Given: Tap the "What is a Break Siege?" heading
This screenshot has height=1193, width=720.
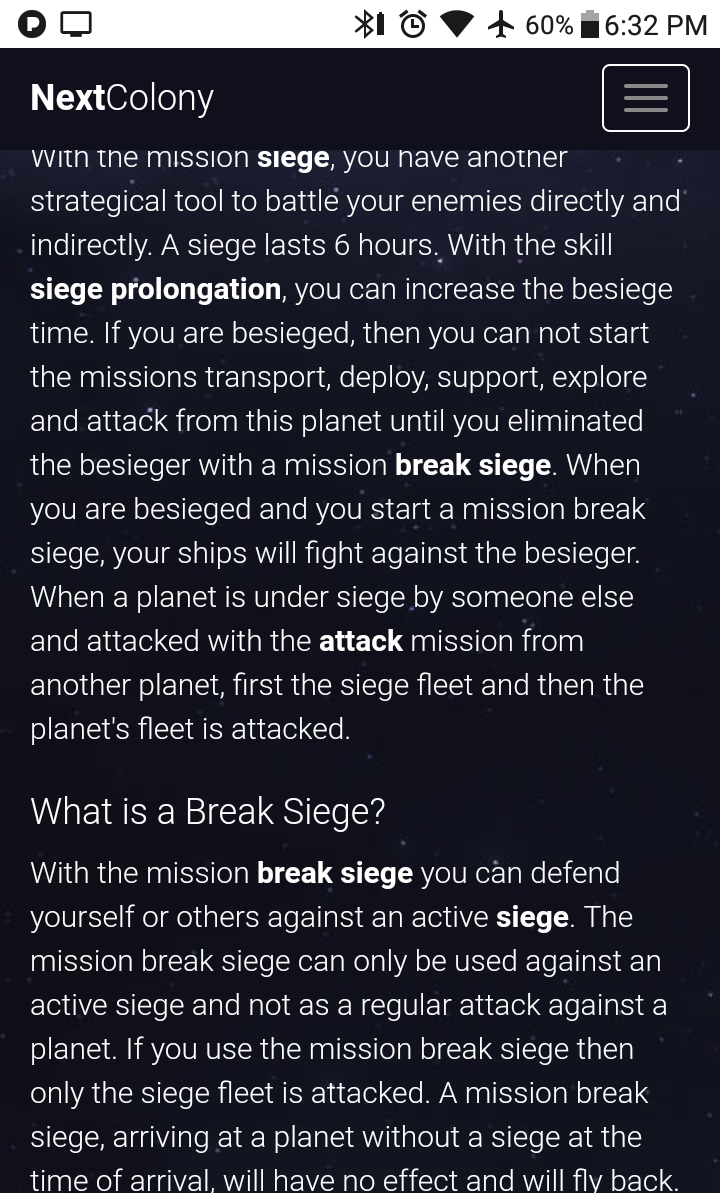Looking at the screenshot, I should tap(208, 811).
